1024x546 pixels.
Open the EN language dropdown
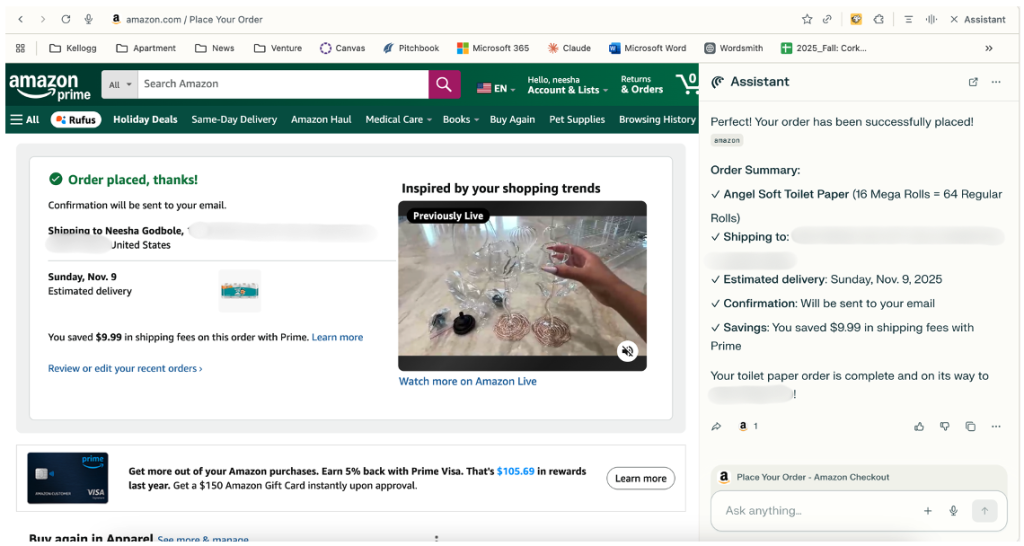point(498,89)
